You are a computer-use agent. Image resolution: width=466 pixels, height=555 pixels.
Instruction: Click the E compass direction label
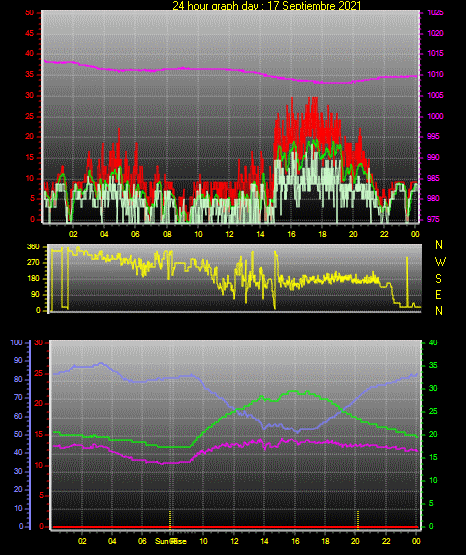click(438, 295)
